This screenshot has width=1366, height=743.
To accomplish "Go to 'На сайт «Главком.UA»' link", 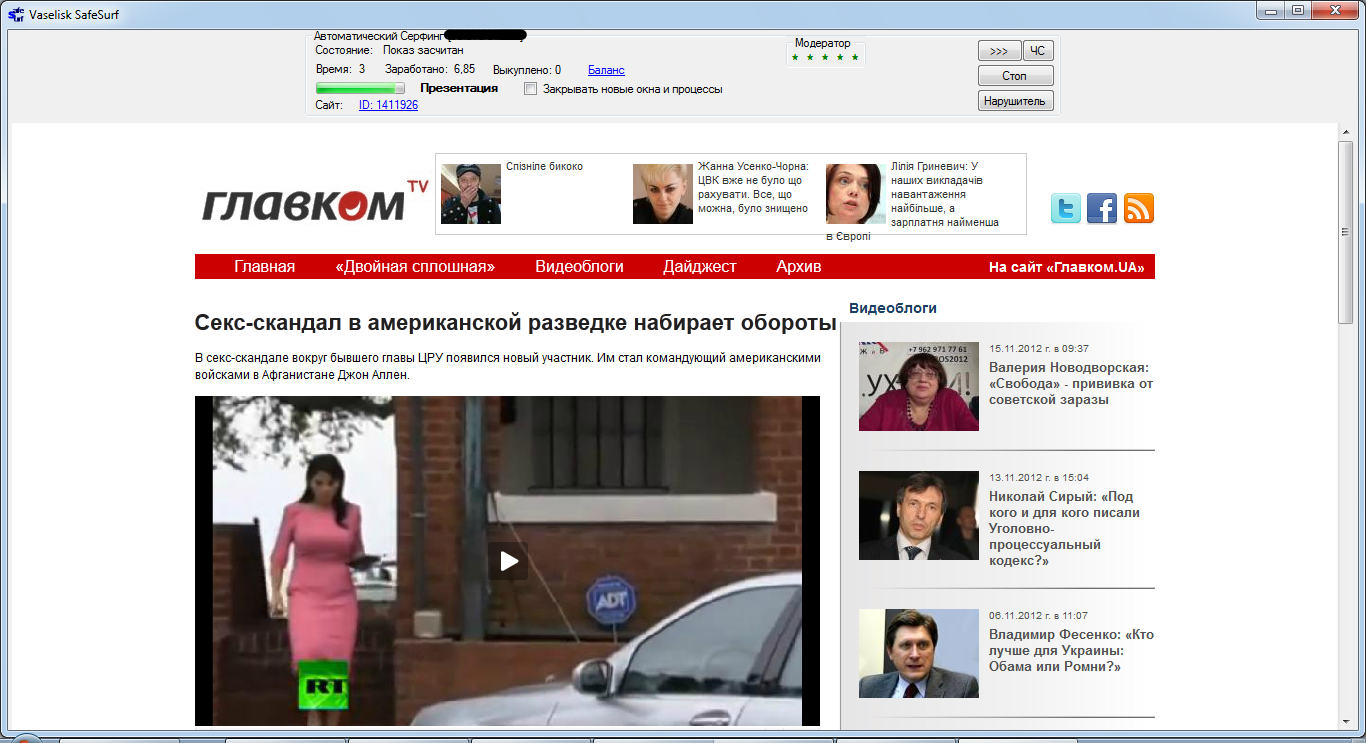I will [1066, 267].
